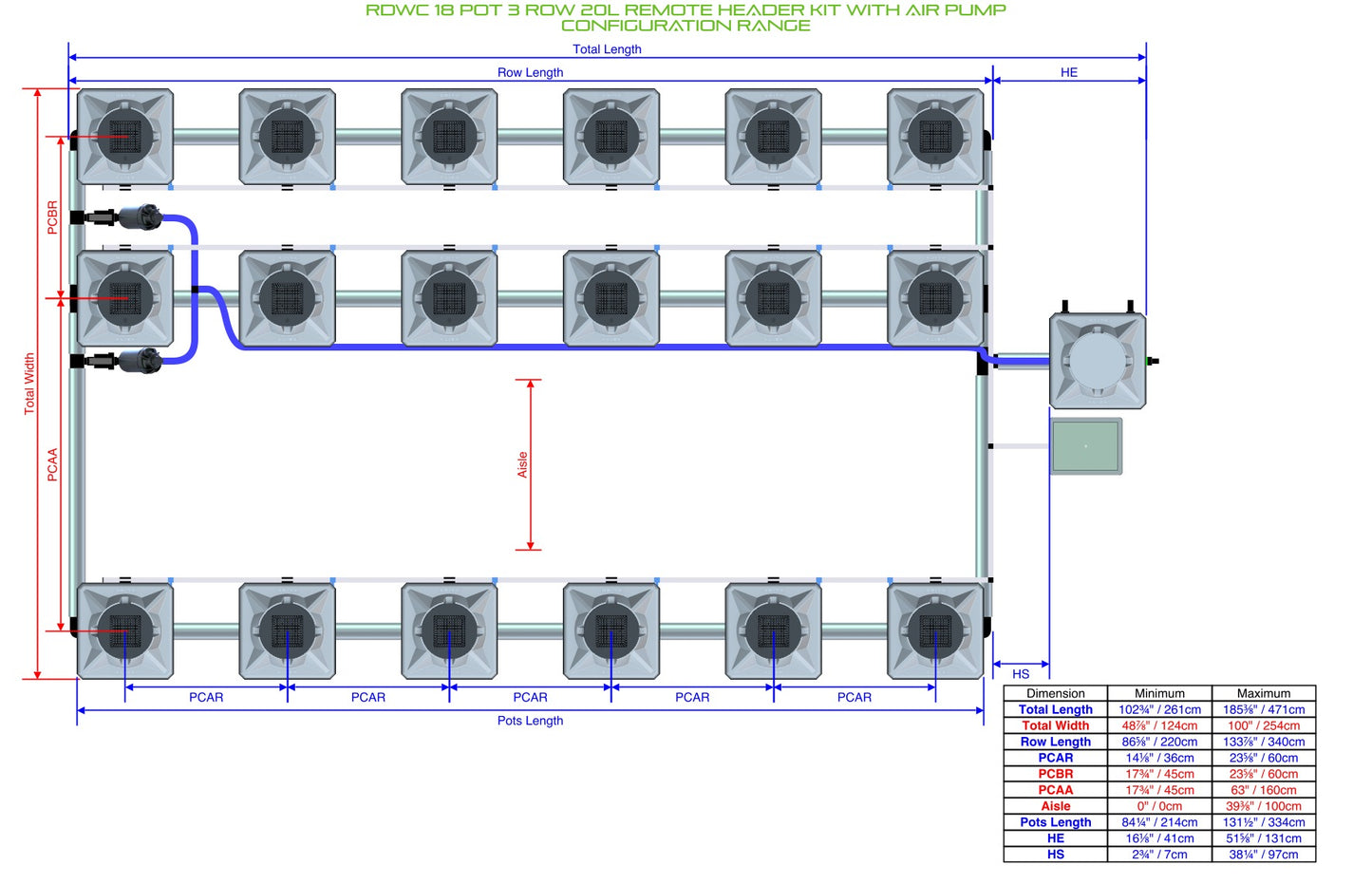Click the 'Aisle' row name in the table
The width and height of the screenshot is (1372, 884).
pos(1056,807)
